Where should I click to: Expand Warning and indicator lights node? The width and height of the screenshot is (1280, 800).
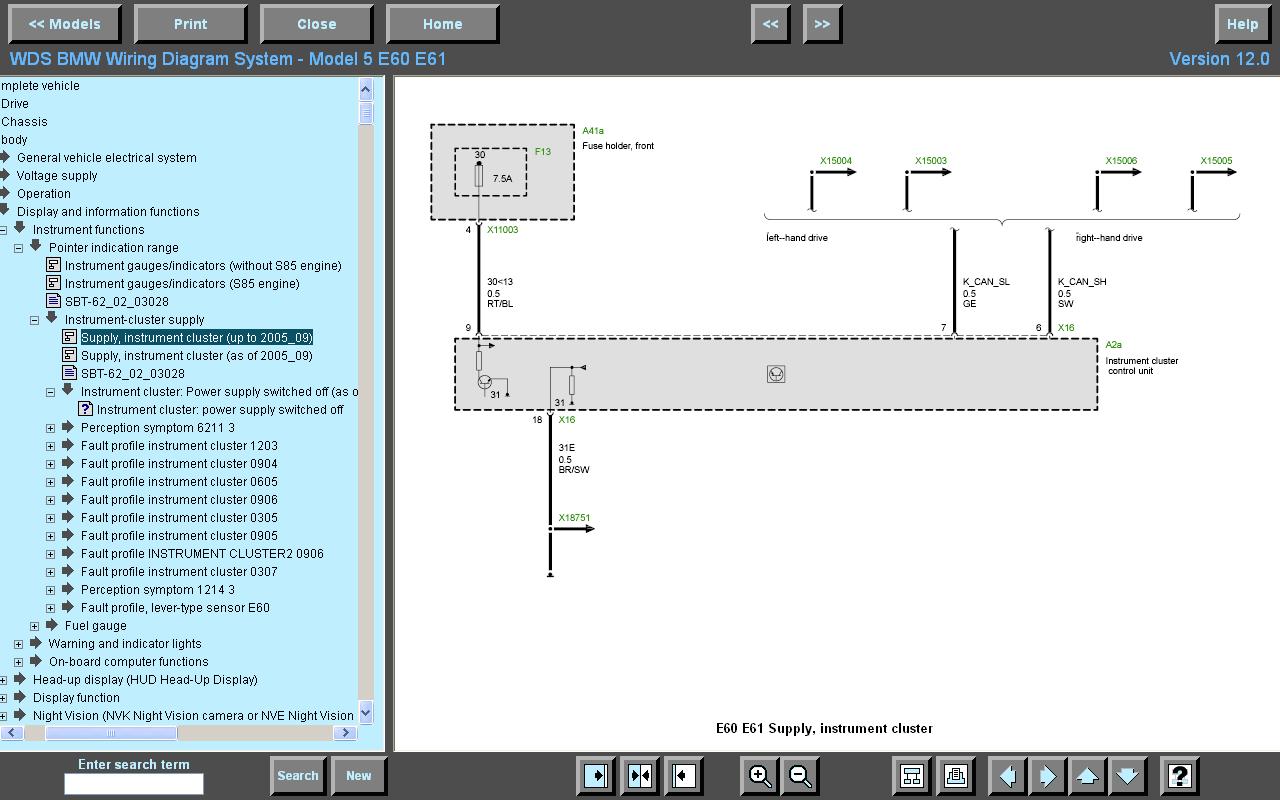click(x=18, y=644)
